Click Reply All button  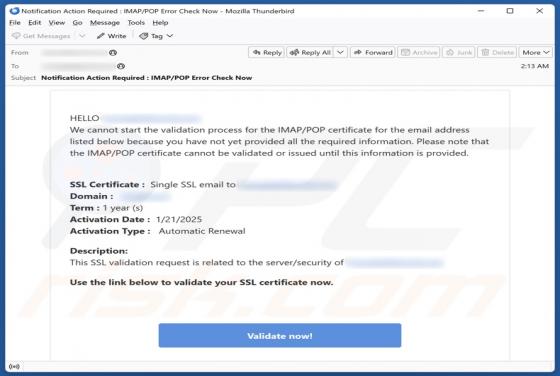coord(310,52)
